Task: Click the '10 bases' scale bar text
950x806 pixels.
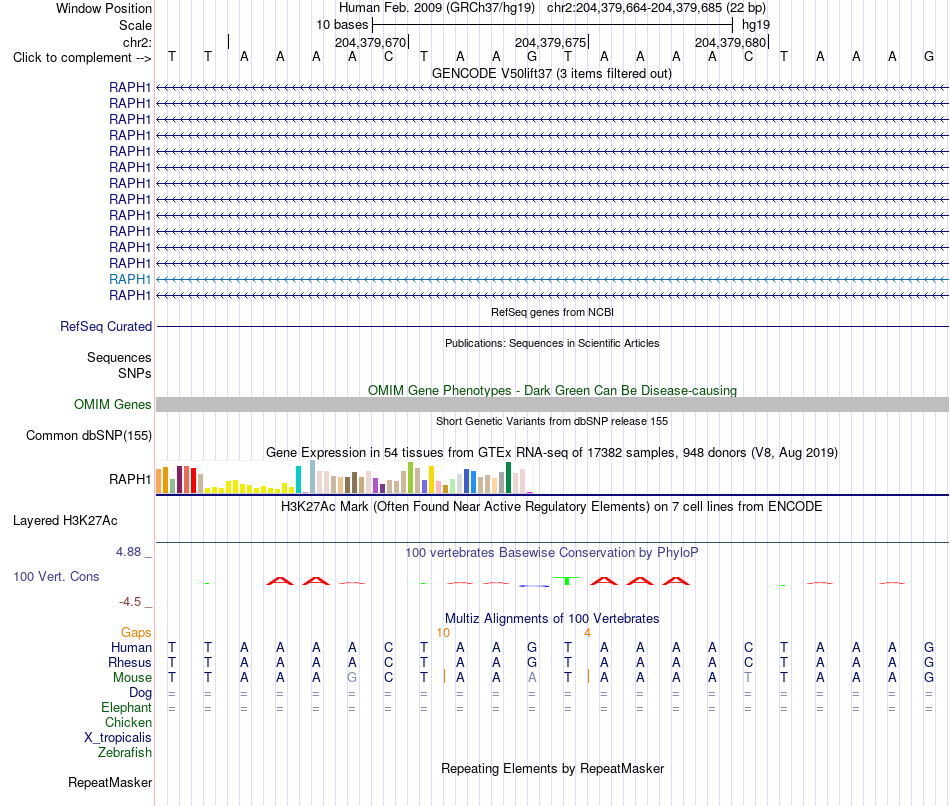Action: pos(342,25)
